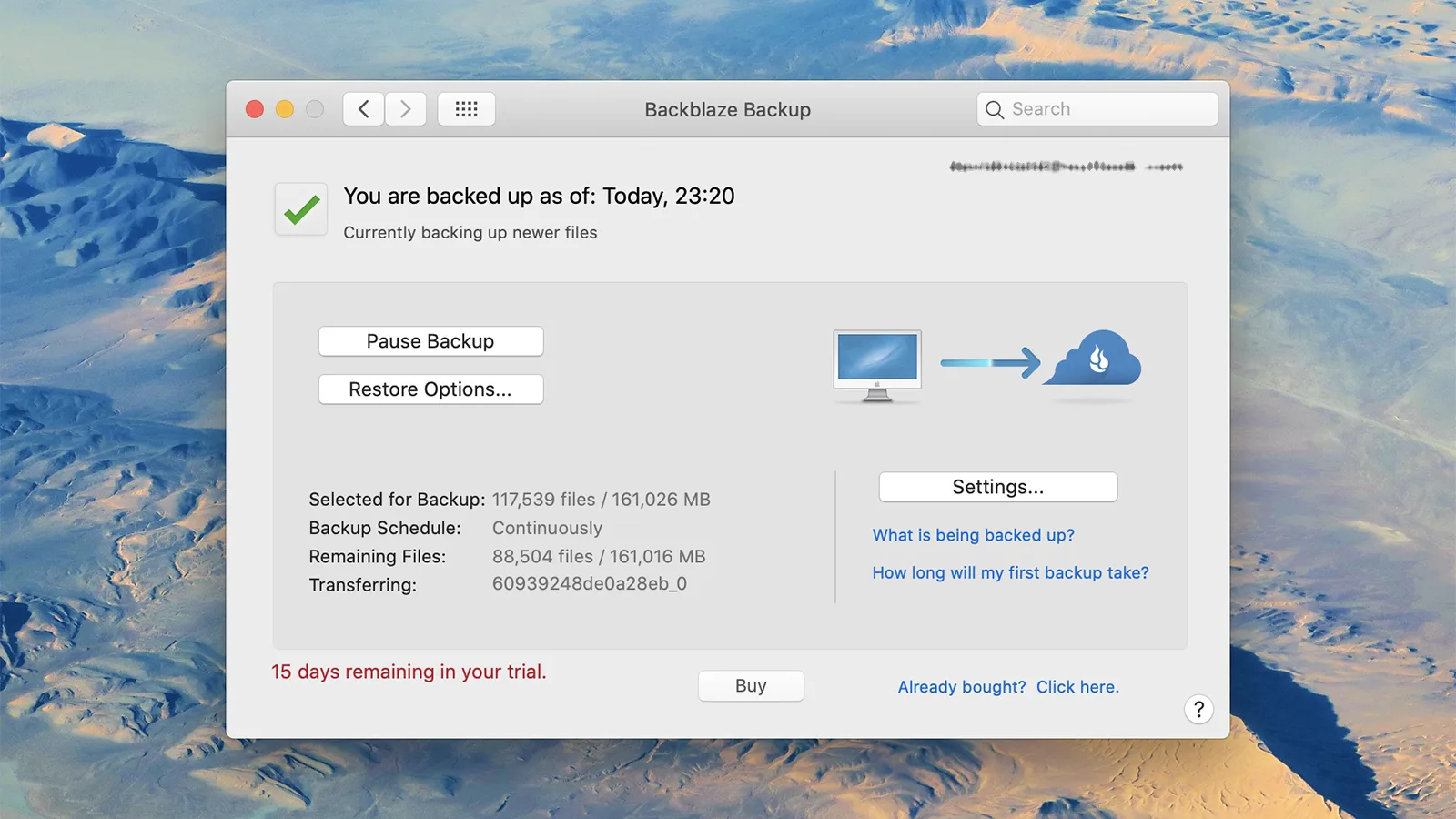
Task: Click the Buy button
Action: tap(751, 686)
